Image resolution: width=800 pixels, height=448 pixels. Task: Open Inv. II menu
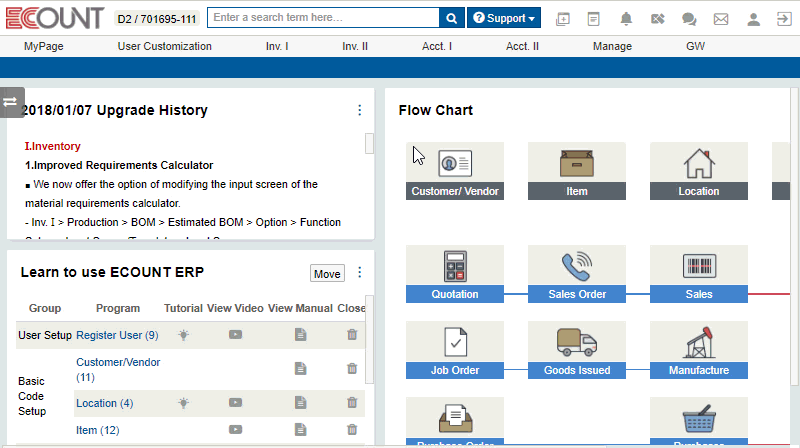(x=355, y=46)
